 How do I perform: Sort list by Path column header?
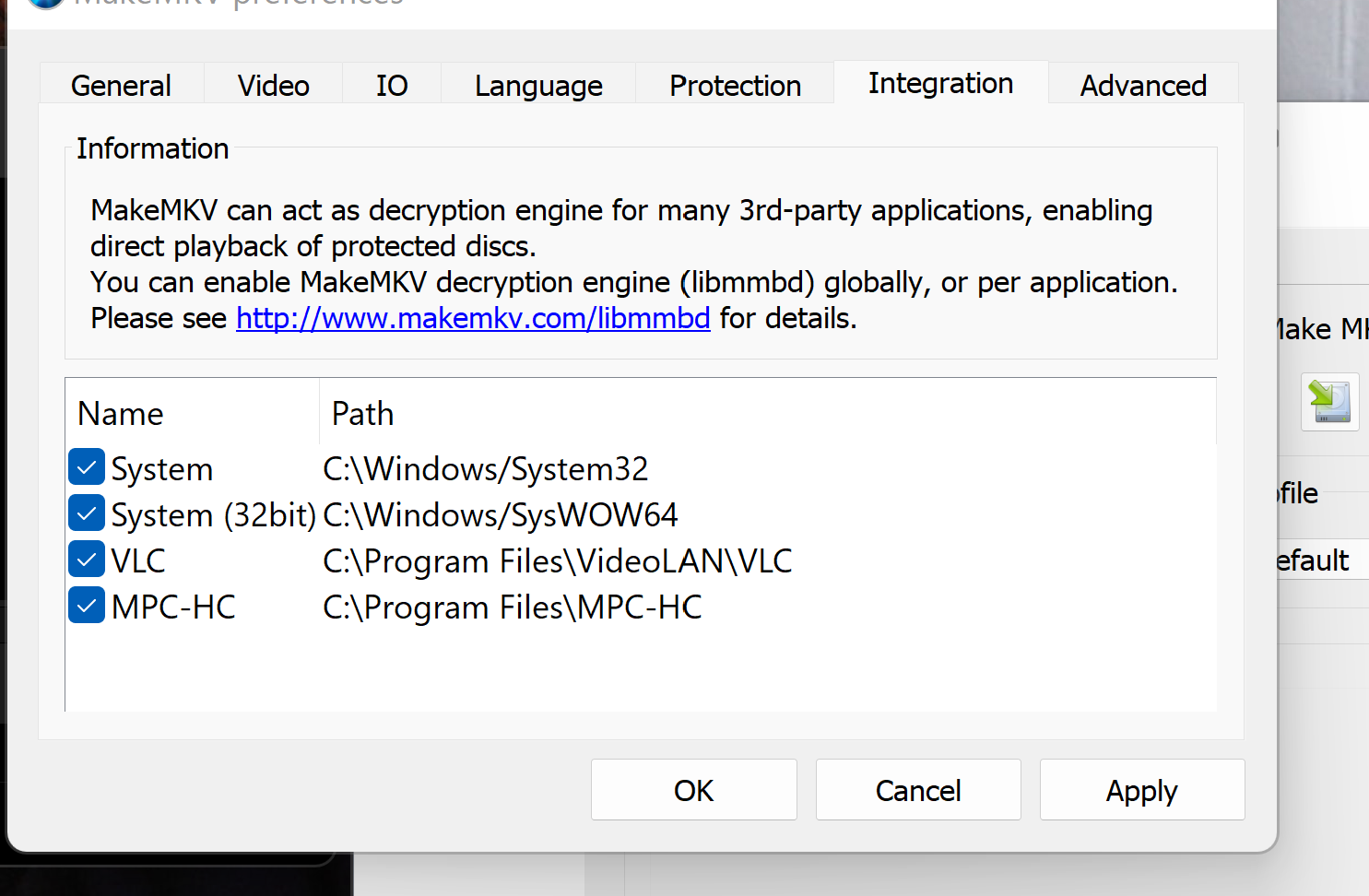click(768, 413)
